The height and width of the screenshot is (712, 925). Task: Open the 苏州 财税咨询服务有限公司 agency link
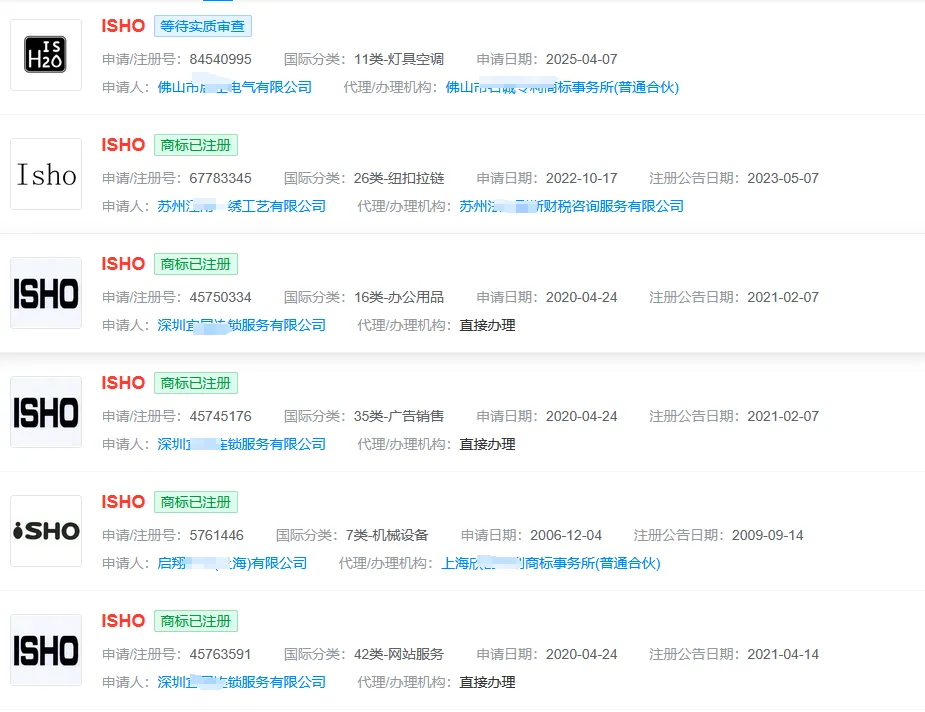click(572, 206)
